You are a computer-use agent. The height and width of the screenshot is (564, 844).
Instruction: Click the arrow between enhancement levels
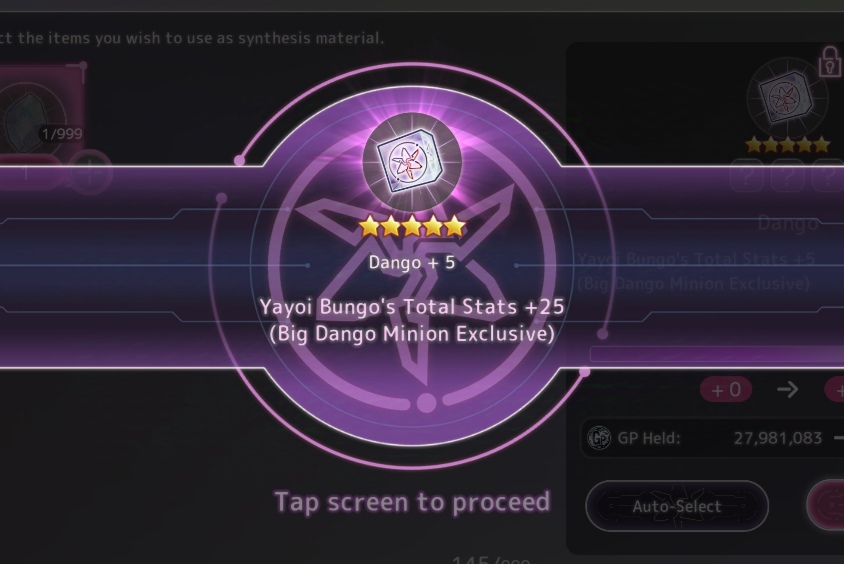787,389
